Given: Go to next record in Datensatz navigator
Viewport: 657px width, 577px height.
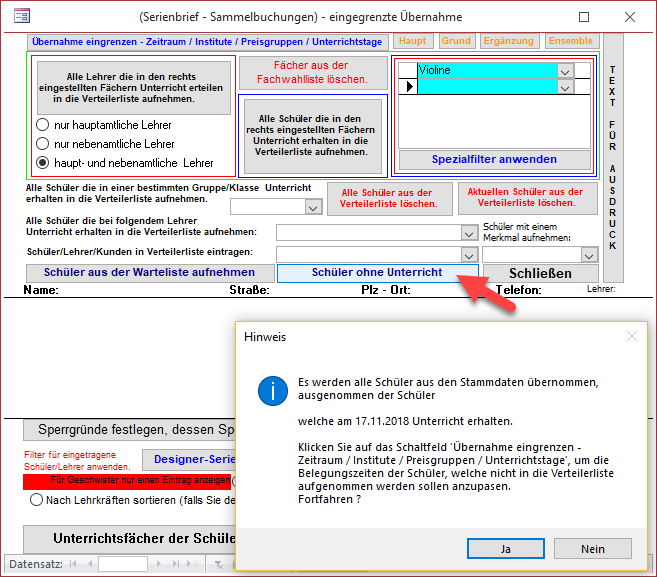Looking at the screenshot, I should pyautogui.click(x=157, y=564).
